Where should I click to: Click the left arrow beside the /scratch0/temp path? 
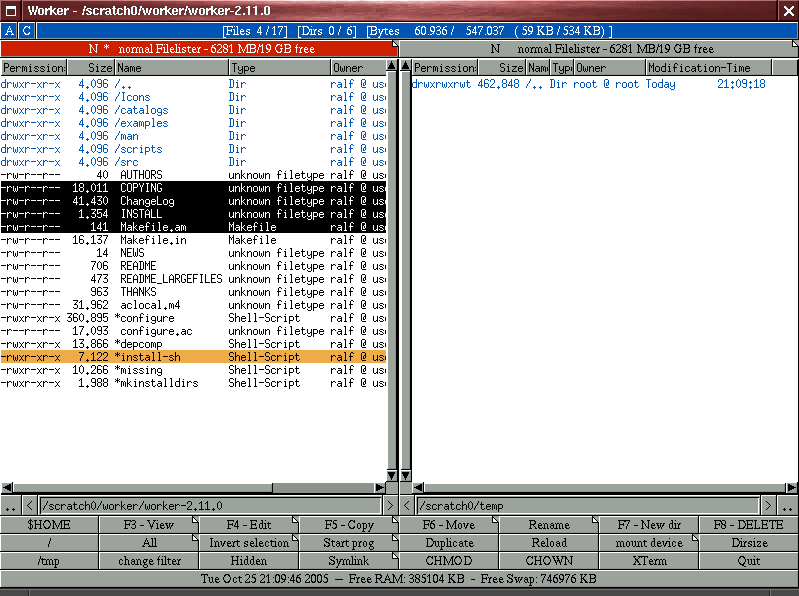407,506
